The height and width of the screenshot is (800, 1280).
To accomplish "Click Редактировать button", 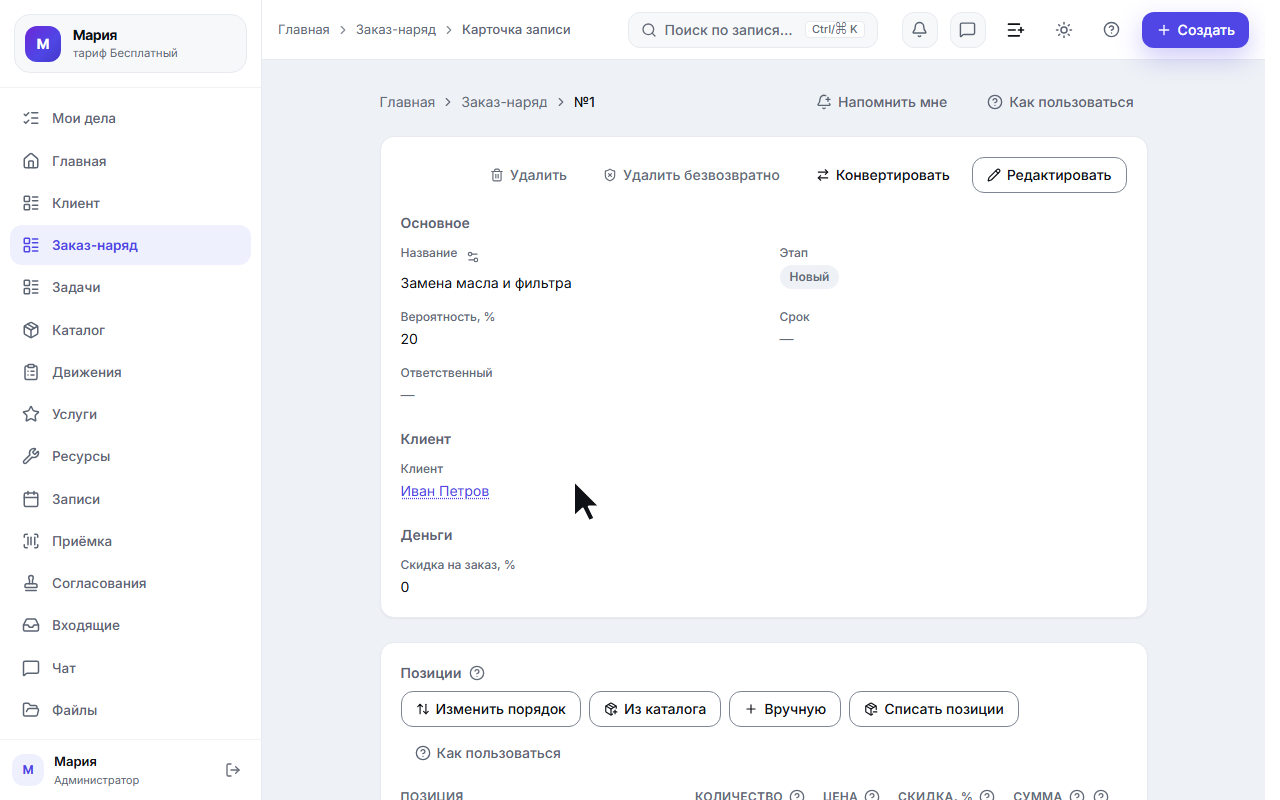I will 1049,175.
